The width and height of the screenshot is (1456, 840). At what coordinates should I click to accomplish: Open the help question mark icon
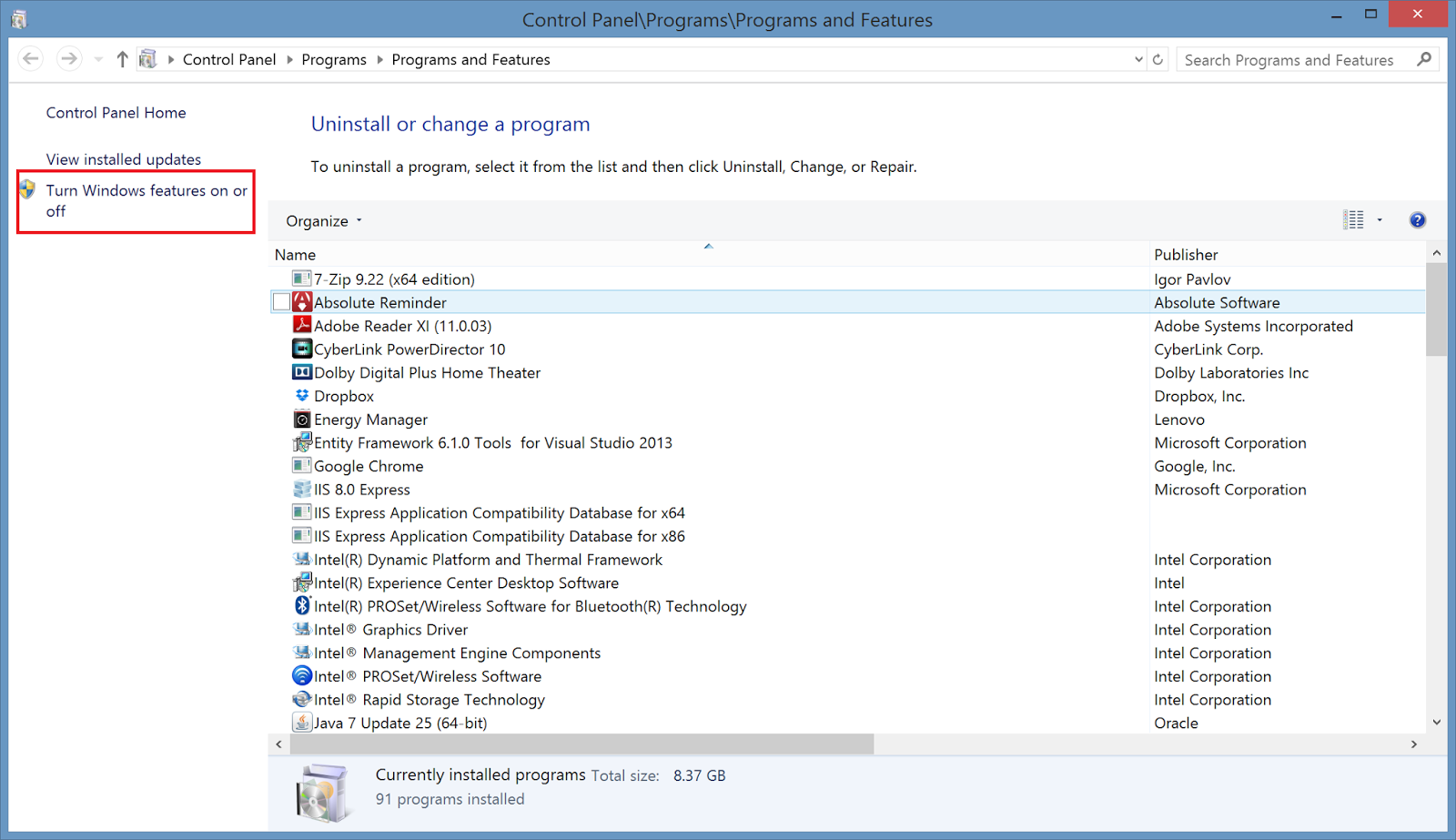click(x=1417, y=220)
